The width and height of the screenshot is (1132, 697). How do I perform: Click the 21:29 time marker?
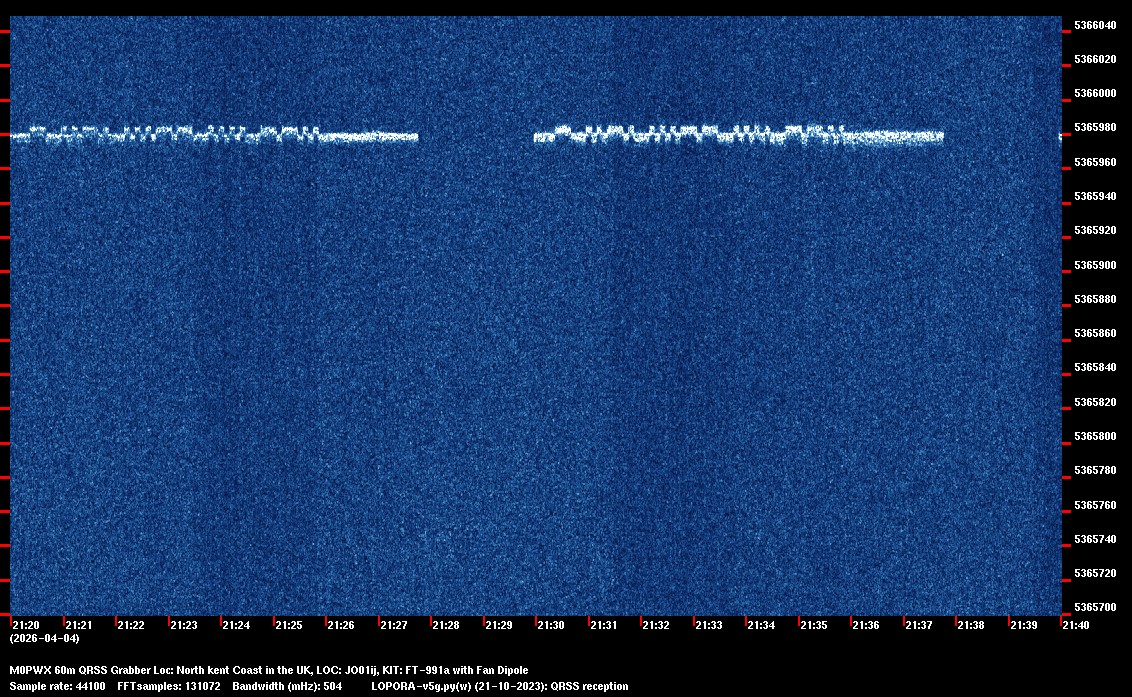tap(499, 625)
